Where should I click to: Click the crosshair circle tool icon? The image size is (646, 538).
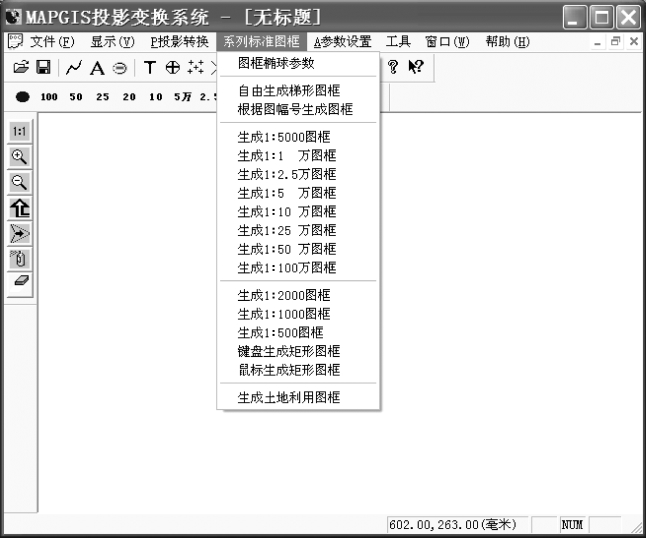coord(173,67)
